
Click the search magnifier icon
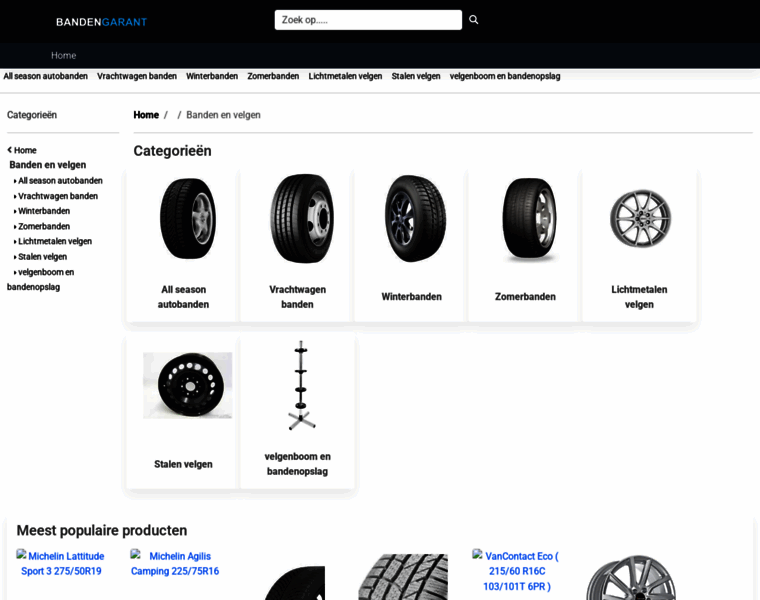tap(474, 19)
